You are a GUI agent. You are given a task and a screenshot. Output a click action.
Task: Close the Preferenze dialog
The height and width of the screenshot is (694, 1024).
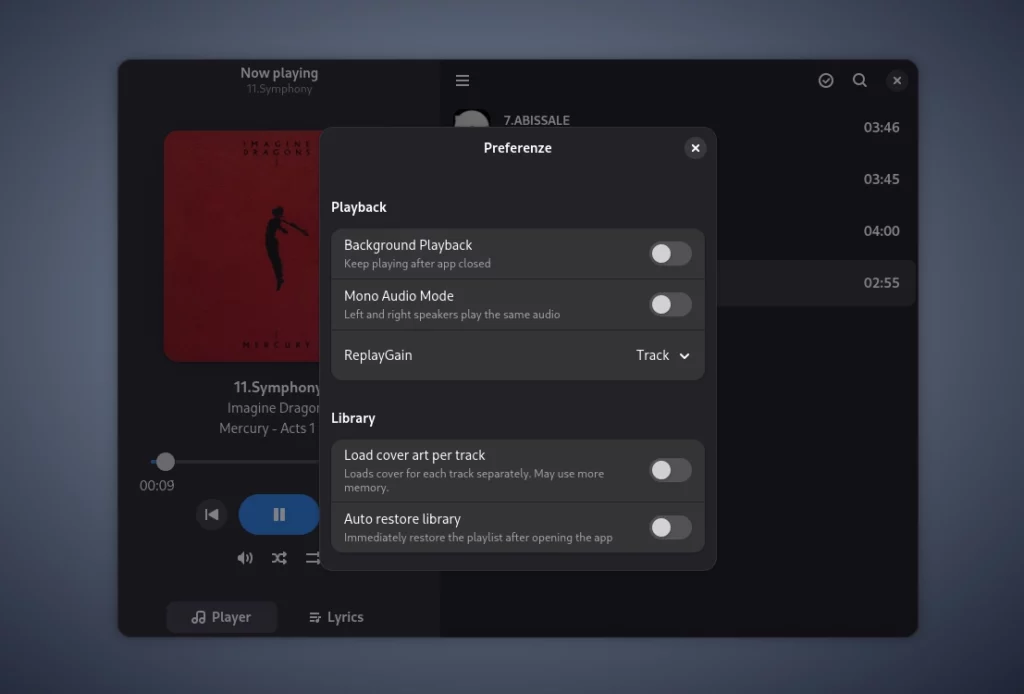(695, 148)
